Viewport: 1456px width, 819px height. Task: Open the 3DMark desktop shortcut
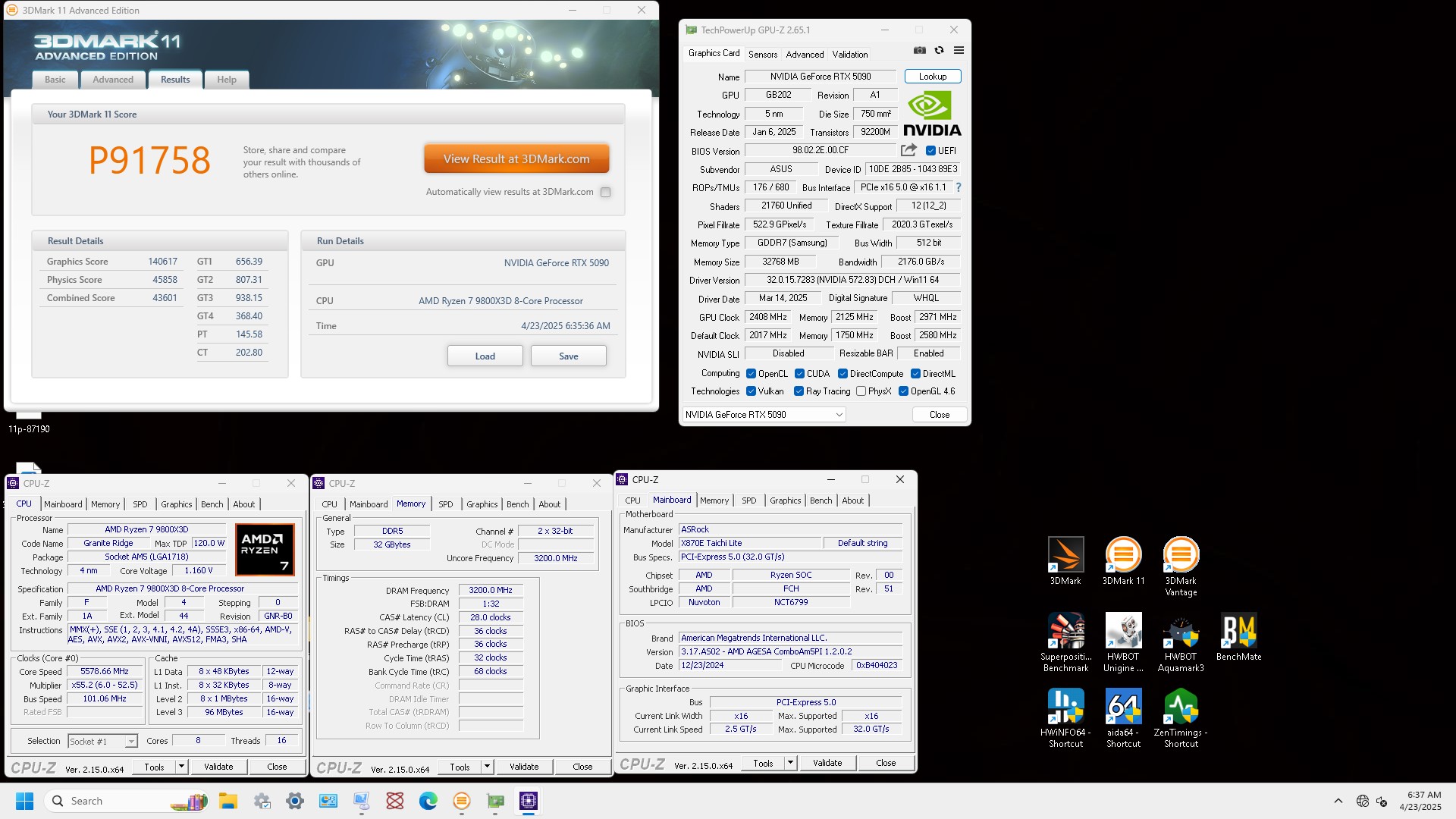pos(1065,562)
